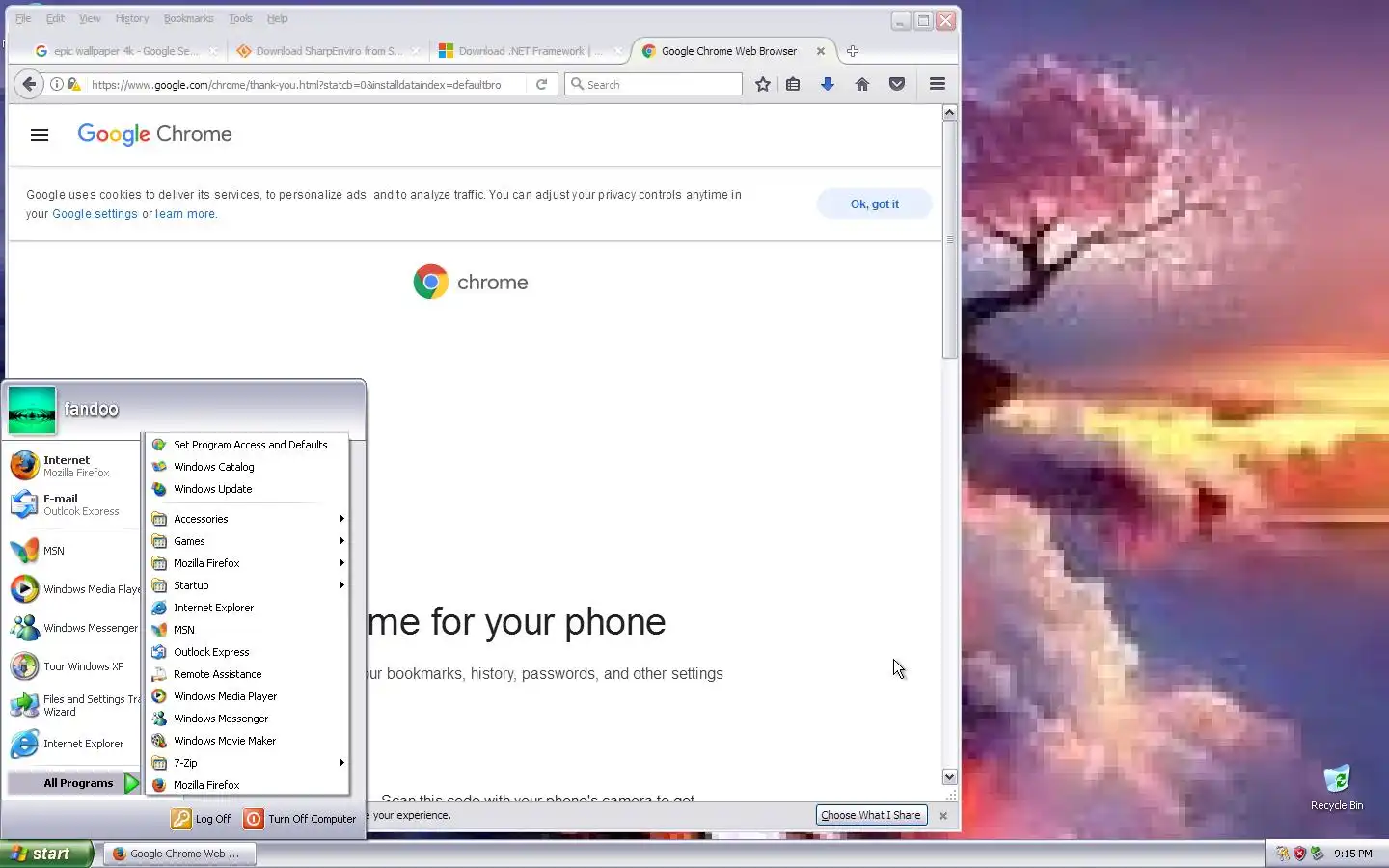Screen dimensions: 1389x868
Task: Go to the Firefox home page via the house icon
Action: pos(862,84)
